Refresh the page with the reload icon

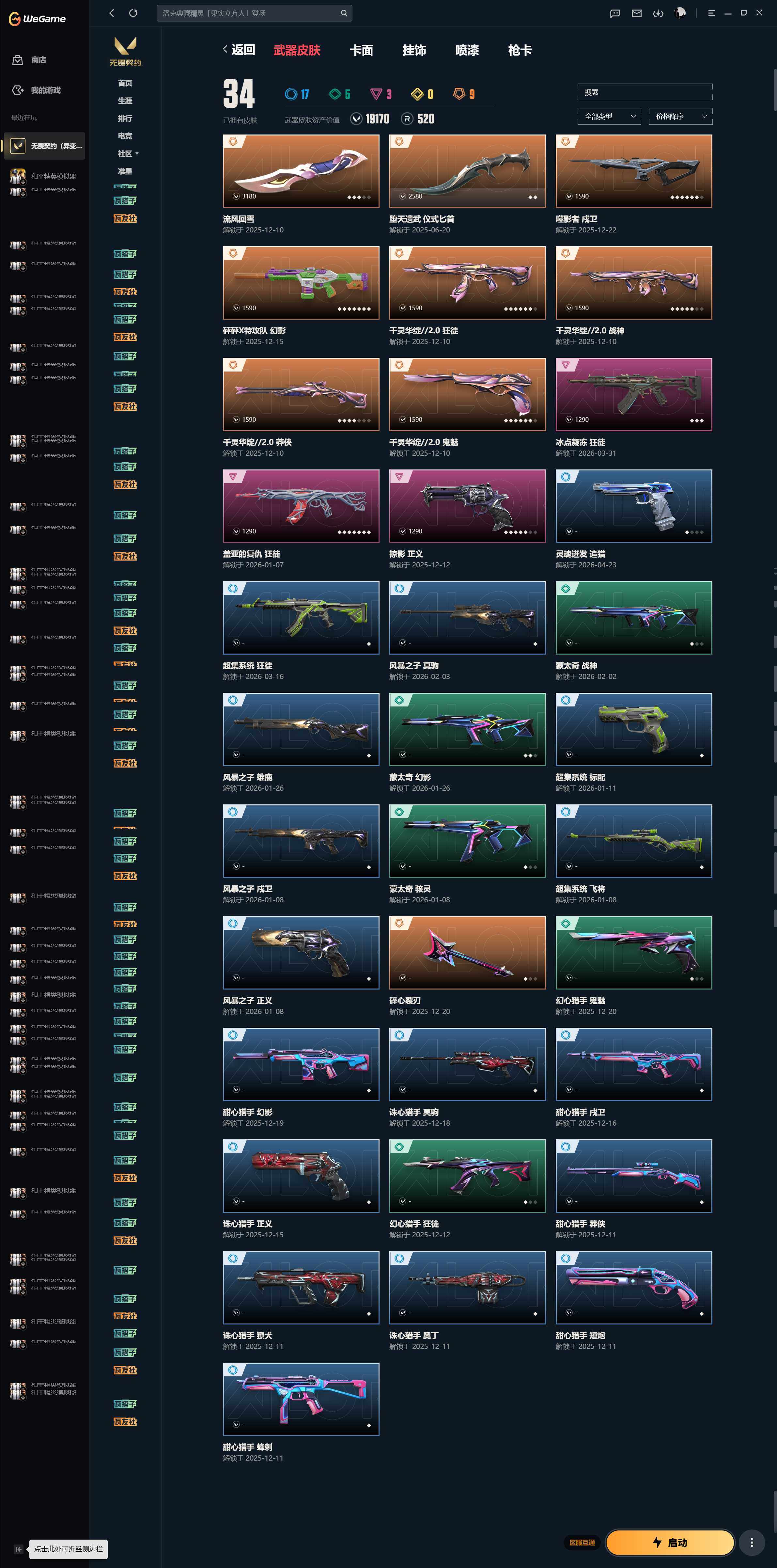[x=133, y=13]
